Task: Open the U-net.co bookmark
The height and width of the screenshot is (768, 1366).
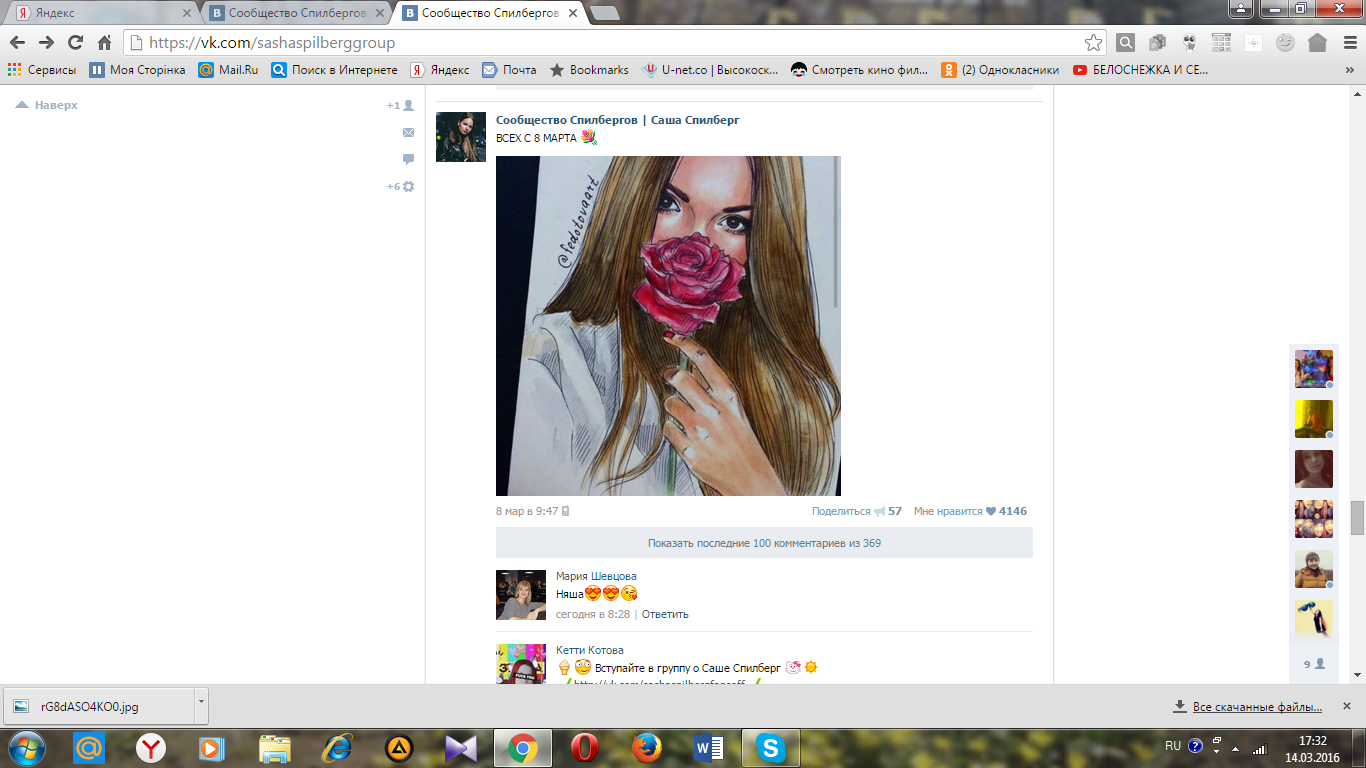Action: tap(710, 70)
